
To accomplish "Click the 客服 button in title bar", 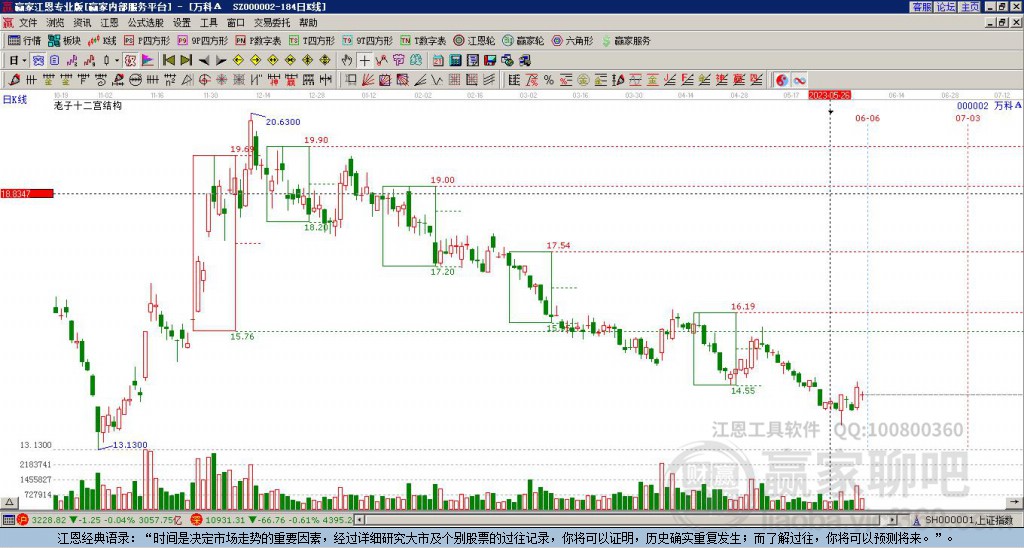I will 921,7.
